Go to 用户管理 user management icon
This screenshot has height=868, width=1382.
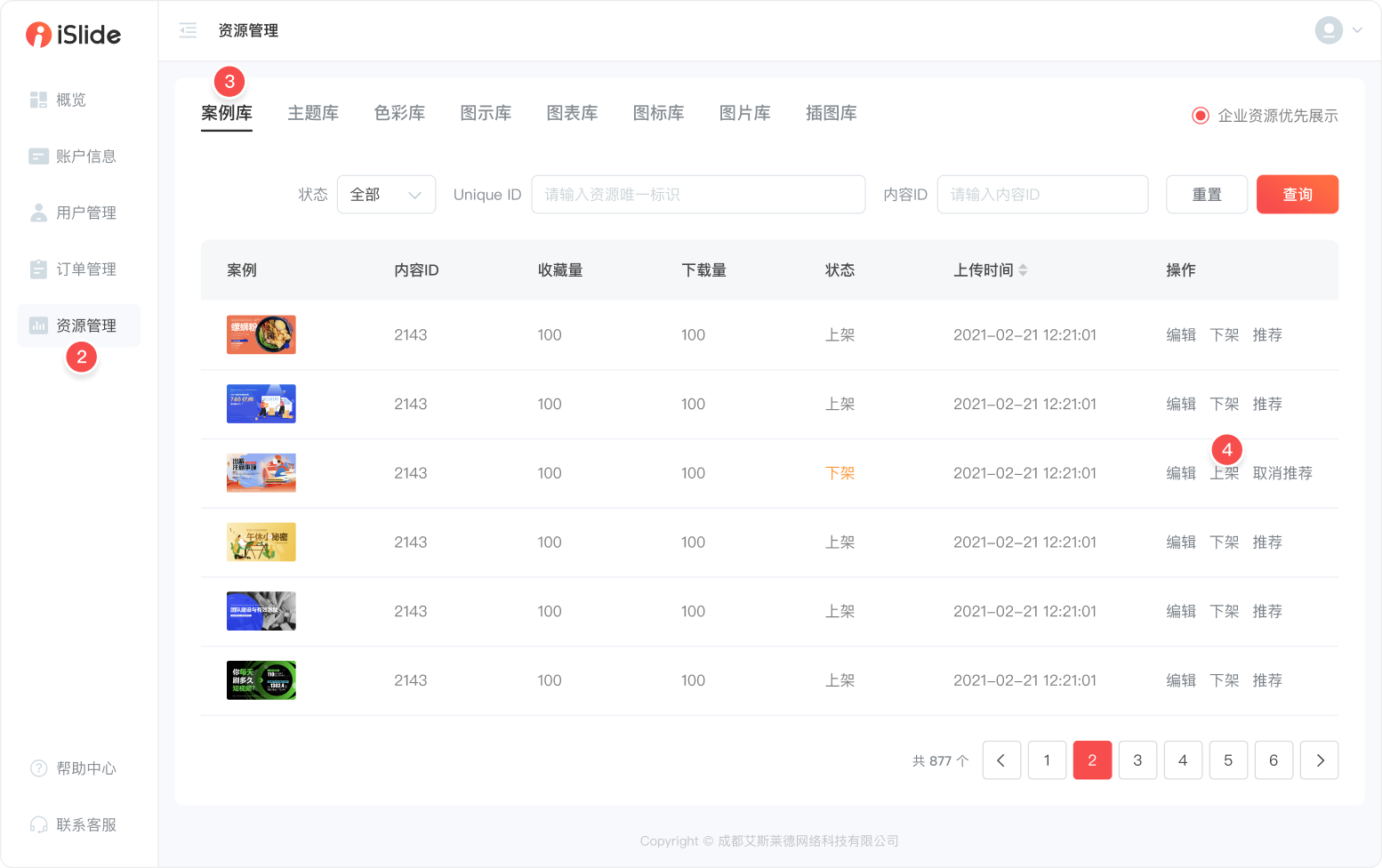tap(38, 213)
